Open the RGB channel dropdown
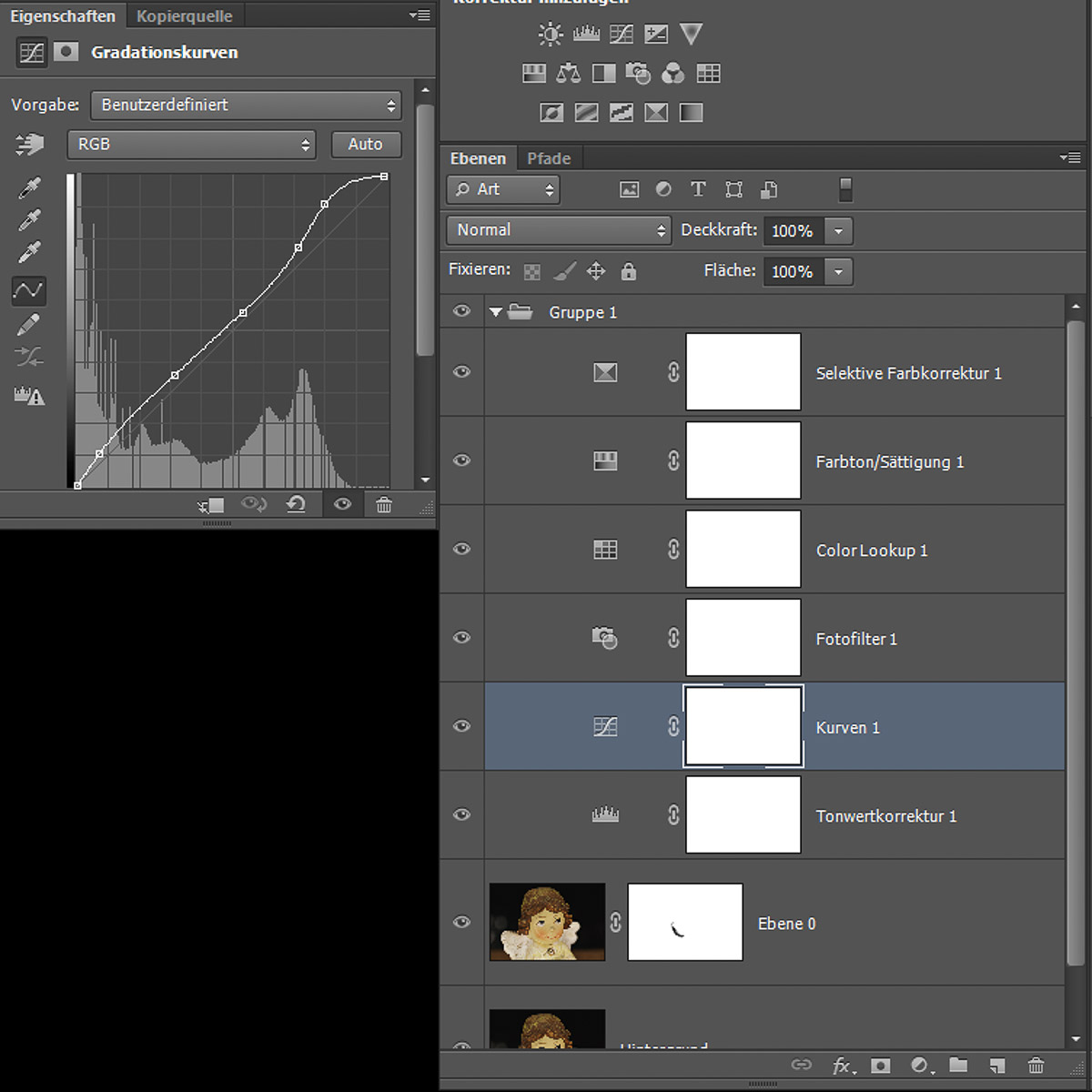Screen dimensions: 1092x1092 pyautogui.click(x=191, y=145)
